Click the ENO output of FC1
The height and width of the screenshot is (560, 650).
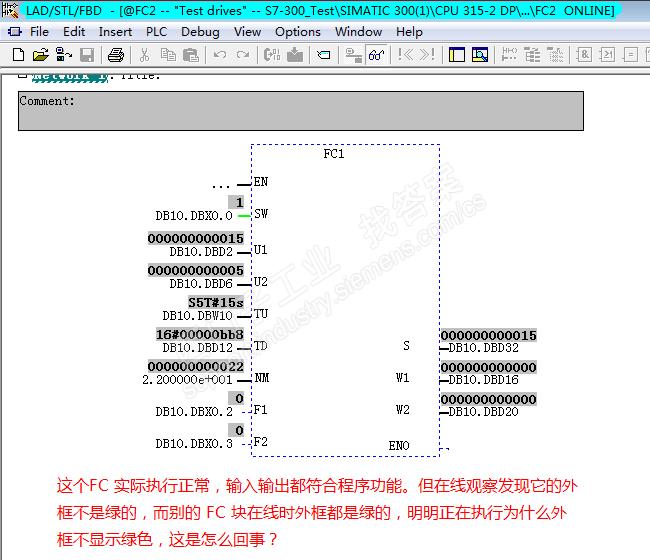pyautogui.click(x=399, y=446)
